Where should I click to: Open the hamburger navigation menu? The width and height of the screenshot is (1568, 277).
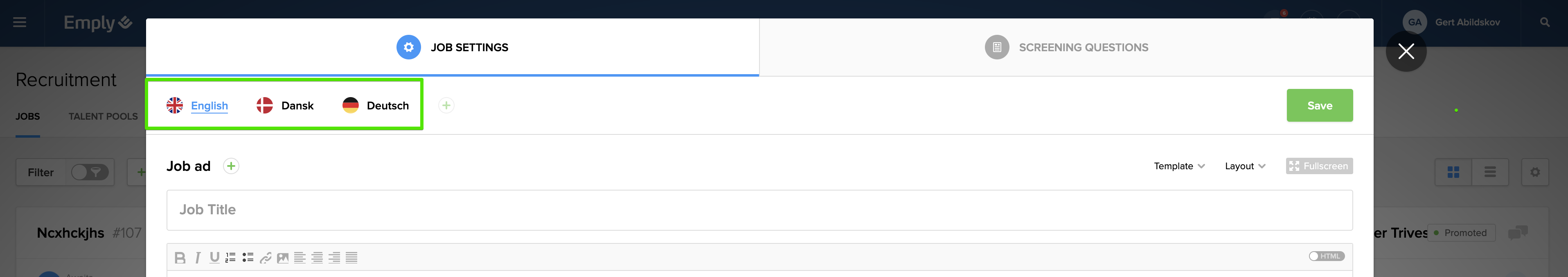(20, 23)
